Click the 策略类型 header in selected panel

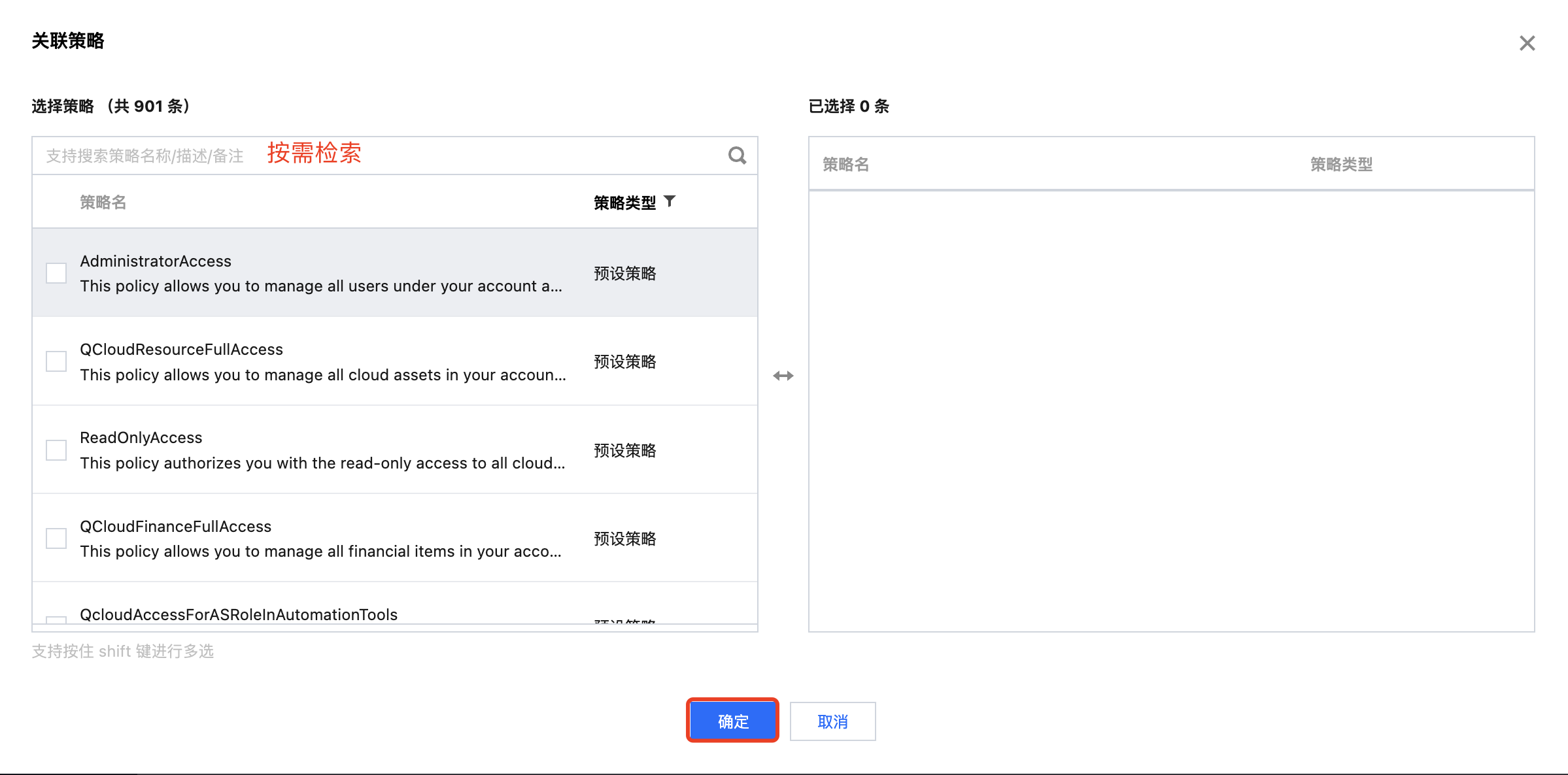(1340, 165)
